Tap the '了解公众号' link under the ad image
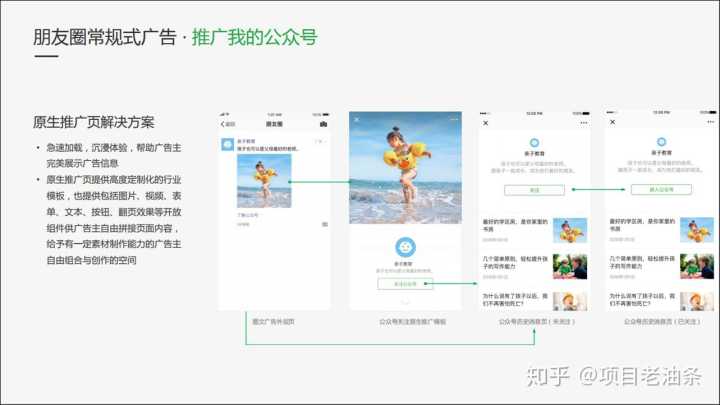Image resolution: width=720 pixels, height=405 pixels. (x=248, y=215)
